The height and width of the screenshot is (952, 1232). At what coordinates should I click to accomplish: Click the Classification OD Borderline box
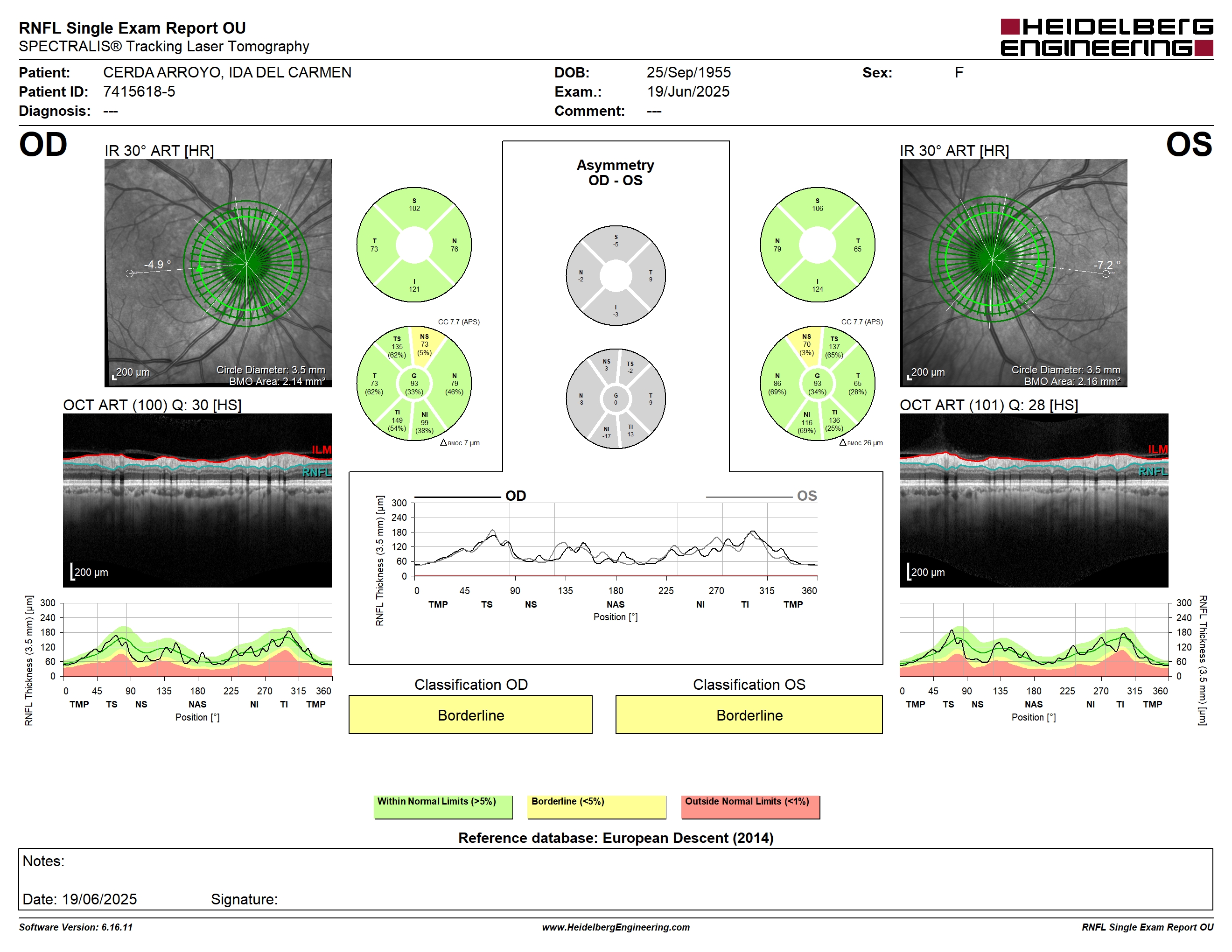pos(470,714)
